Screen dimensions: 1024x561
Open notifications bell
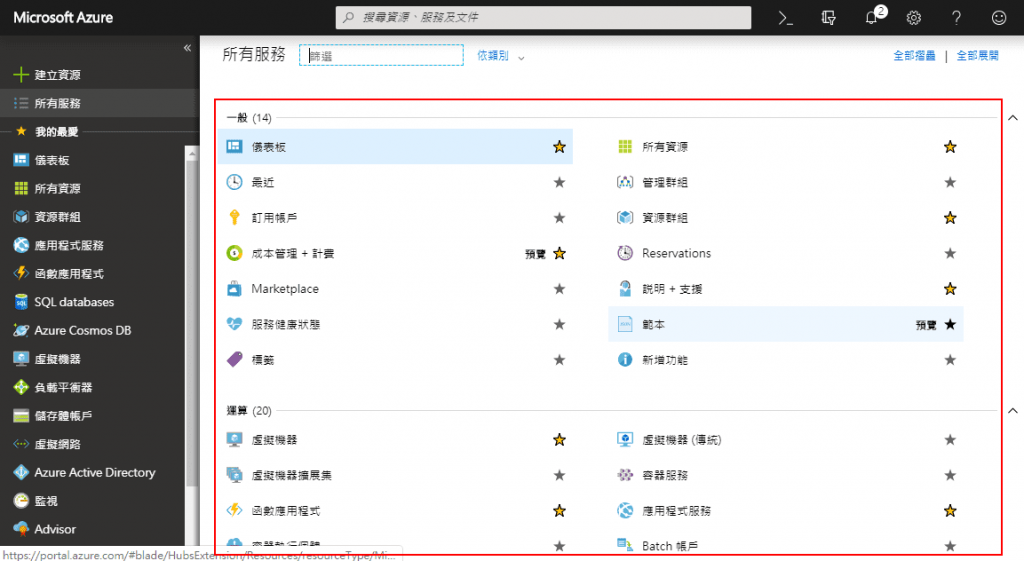[x=871, y=18]
